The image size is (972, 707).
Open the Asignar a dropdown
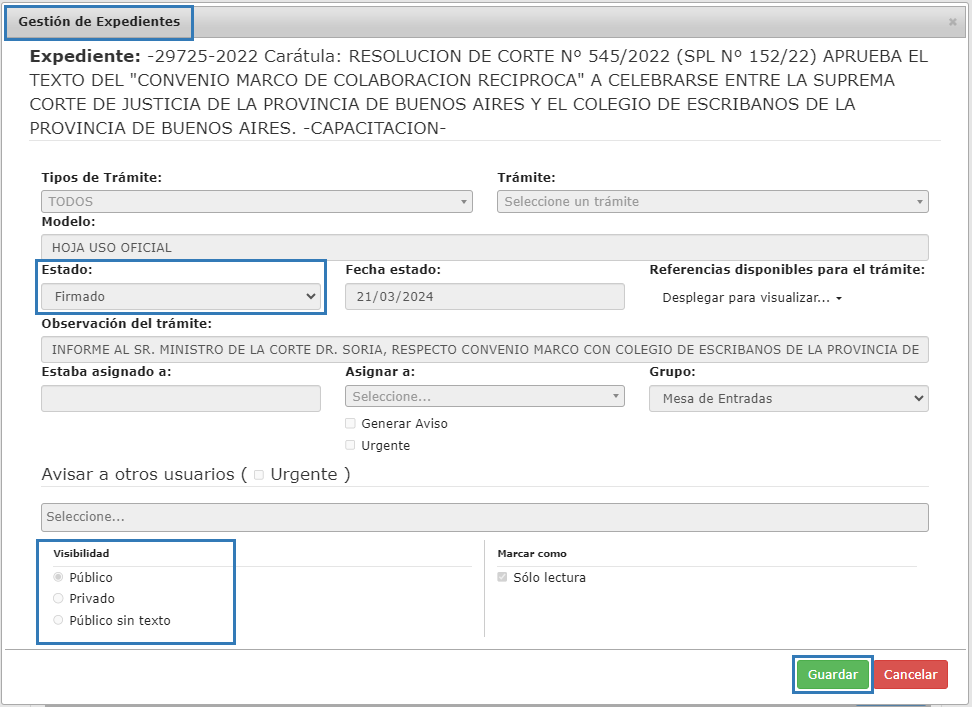484,397
